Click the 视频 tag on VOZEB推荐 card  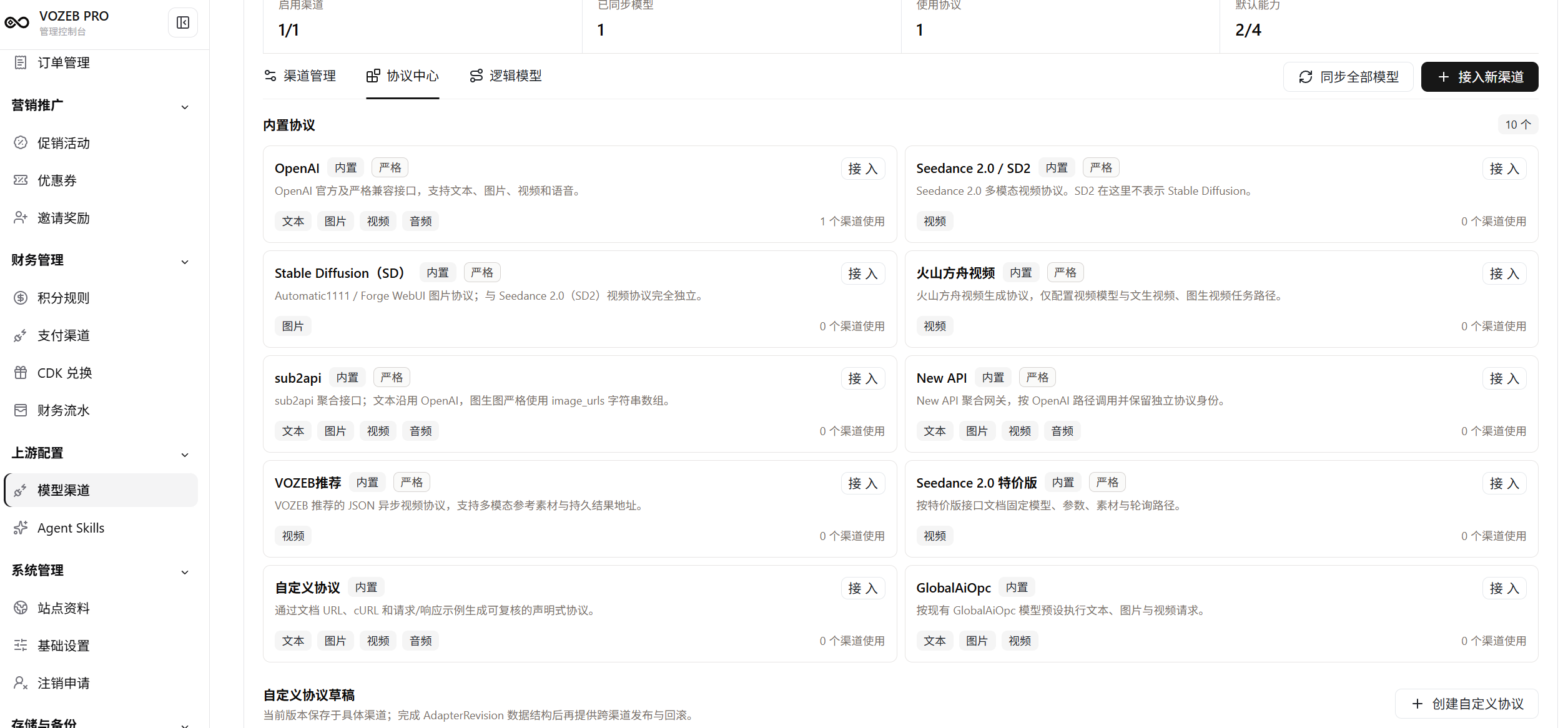pyautogui.click(x=292, y=536)
